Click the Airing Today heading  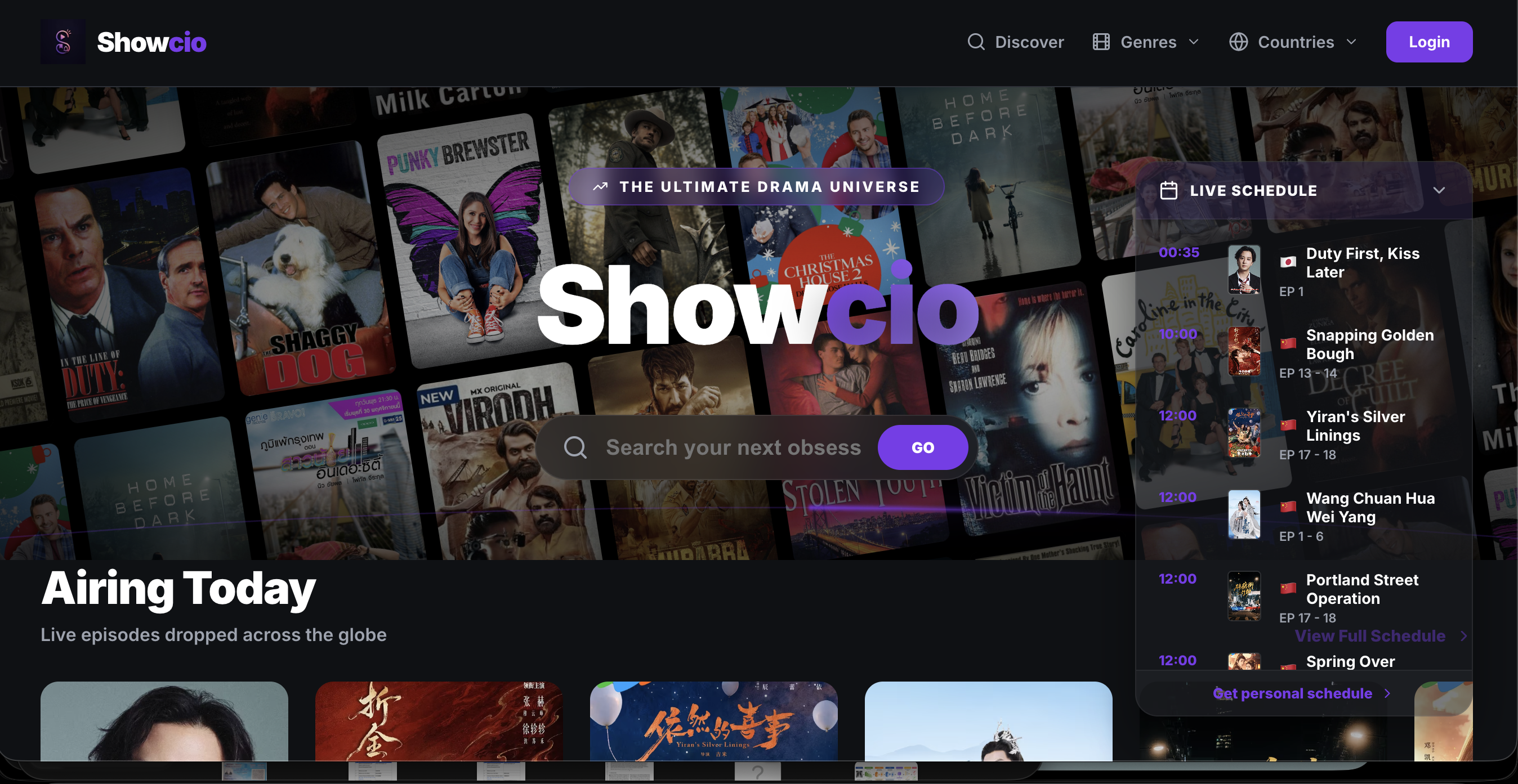coord(178,590)
